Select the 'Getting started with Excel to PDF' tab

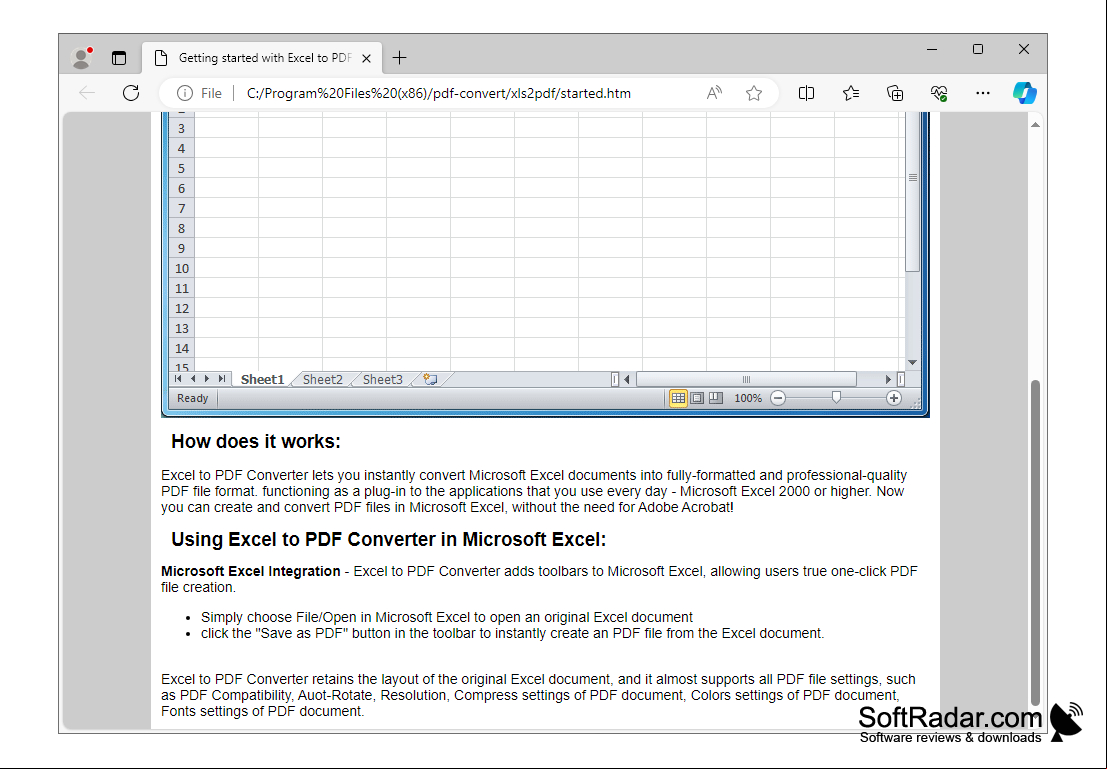pos(262,58)
